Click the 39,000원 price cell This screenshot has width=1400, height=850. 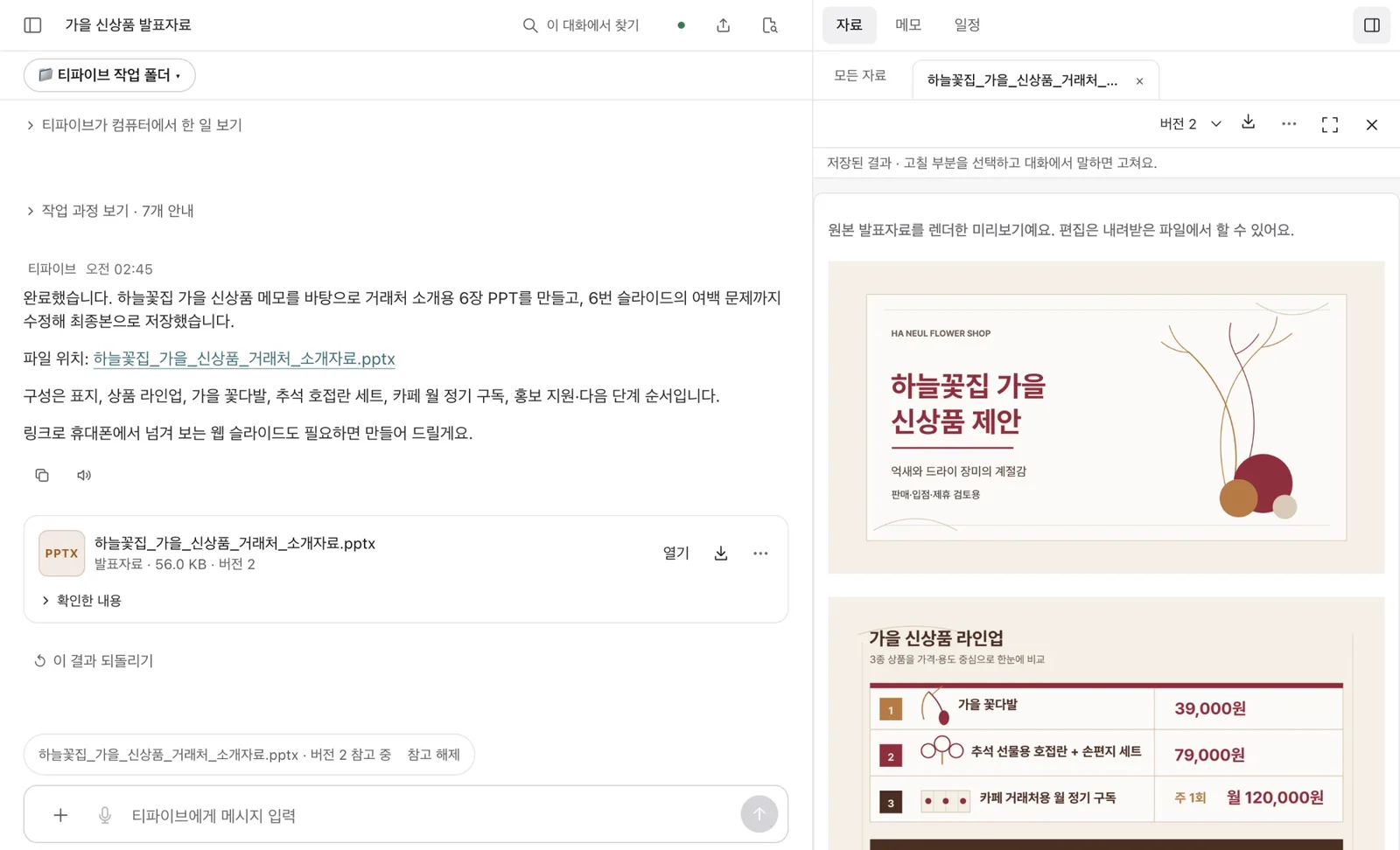pyautogui.click(x=1210, y=708)
